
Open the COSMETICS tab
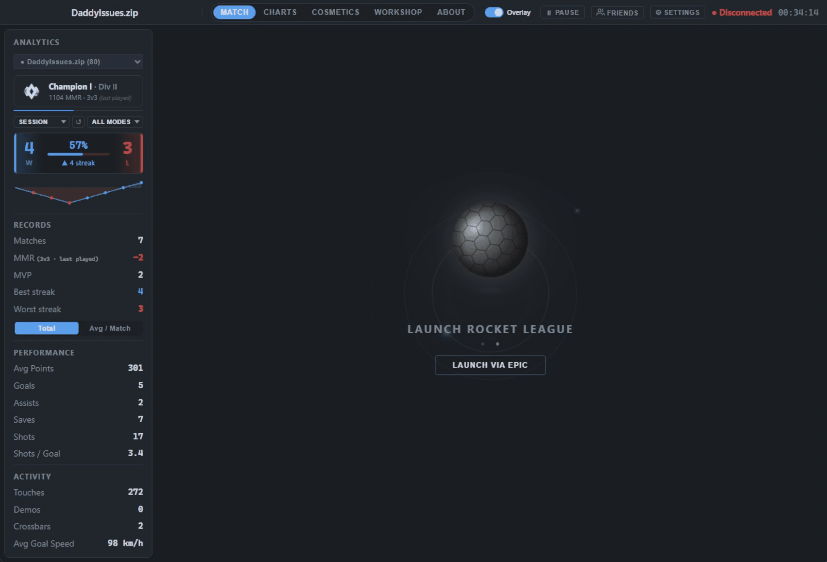335,12
